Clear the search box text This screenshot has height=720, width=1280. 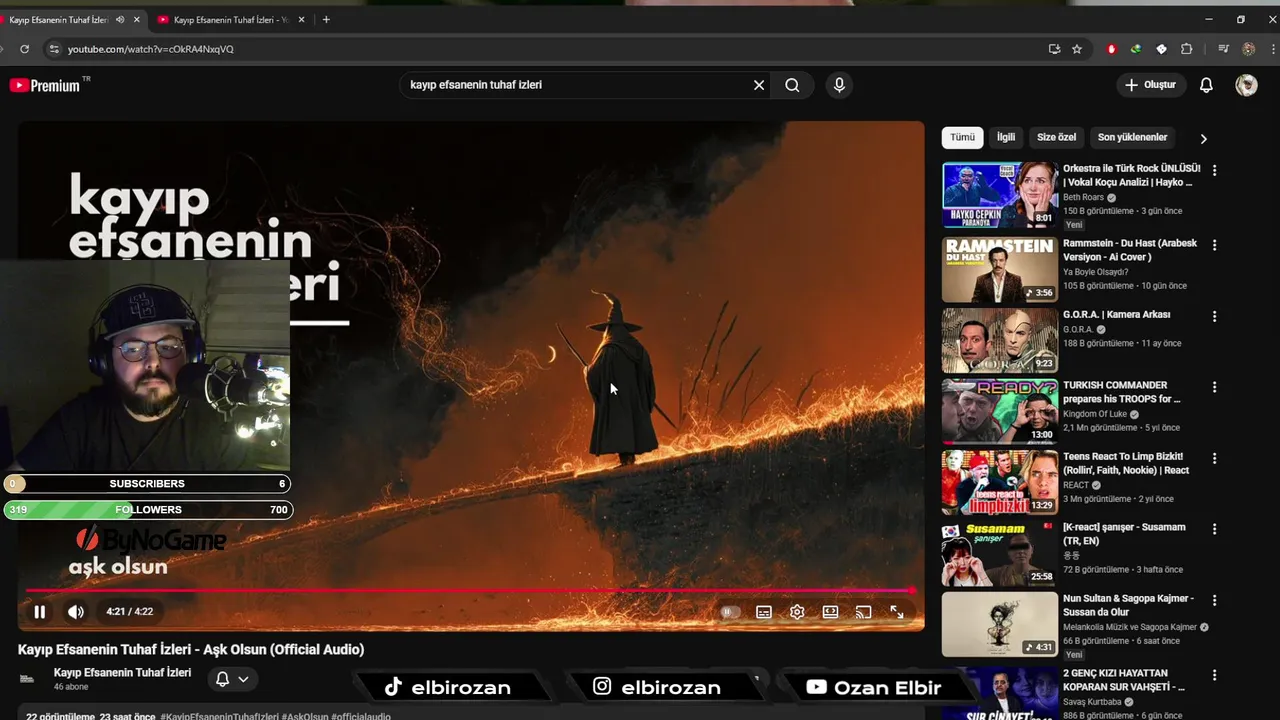pyautogui.click(x=759, y=85)
